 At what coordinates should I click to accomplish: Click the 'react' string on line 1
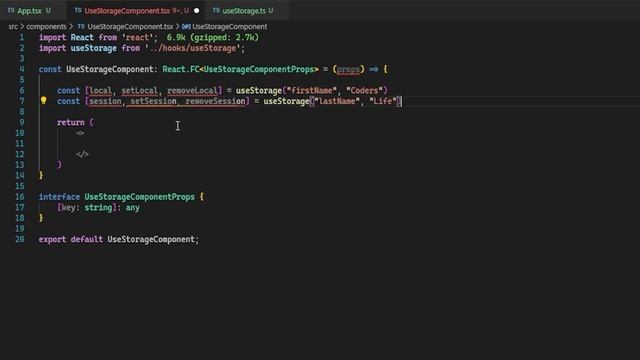[x=137, y=38]
